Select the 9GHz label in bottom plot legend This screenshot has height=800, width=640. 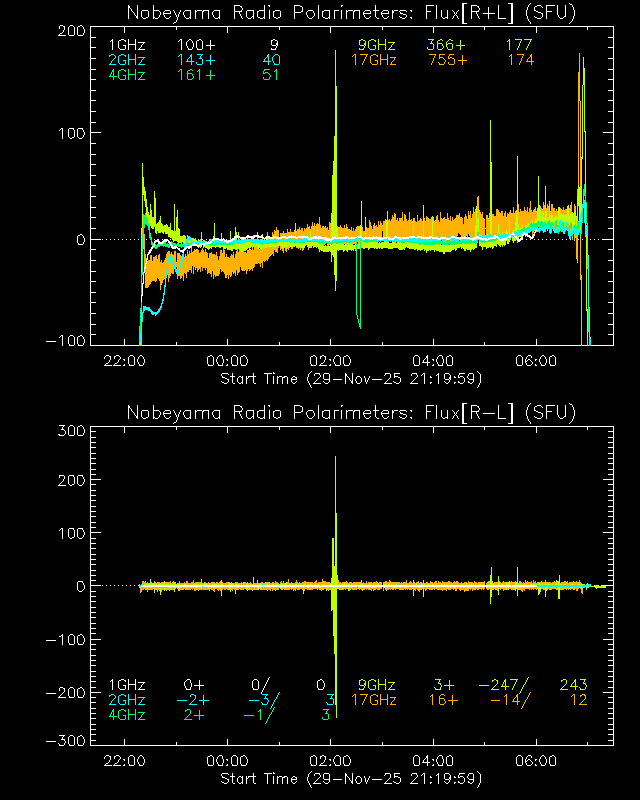click(377, 685)
